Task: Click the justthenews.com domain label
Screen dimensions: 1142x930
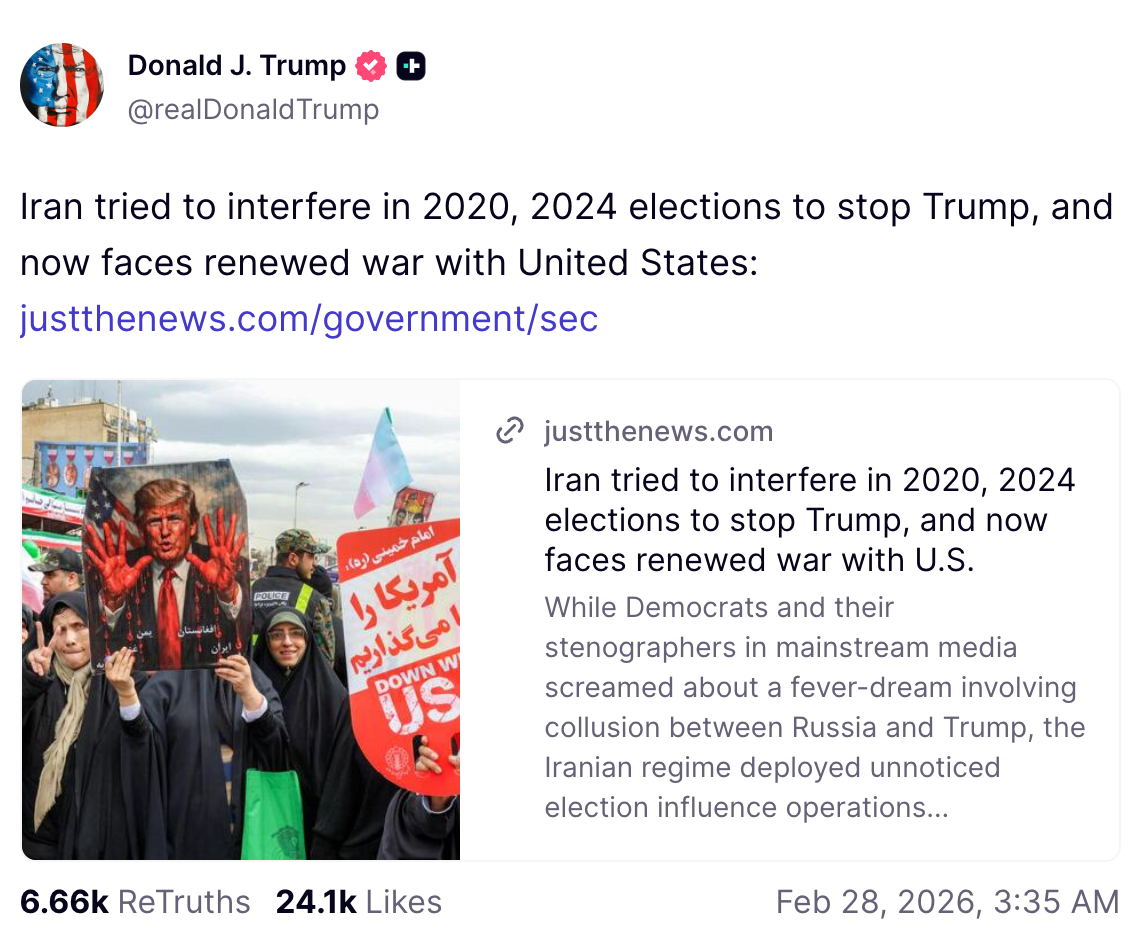Action: (x=658, y=431)
